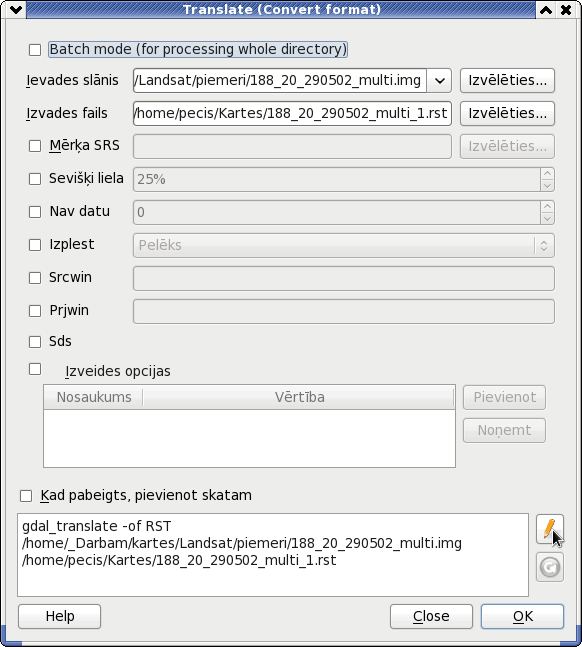The height and width of the screenshot is (647, 582).
Task: Open Help for the dialog
Action: (59, 616)
